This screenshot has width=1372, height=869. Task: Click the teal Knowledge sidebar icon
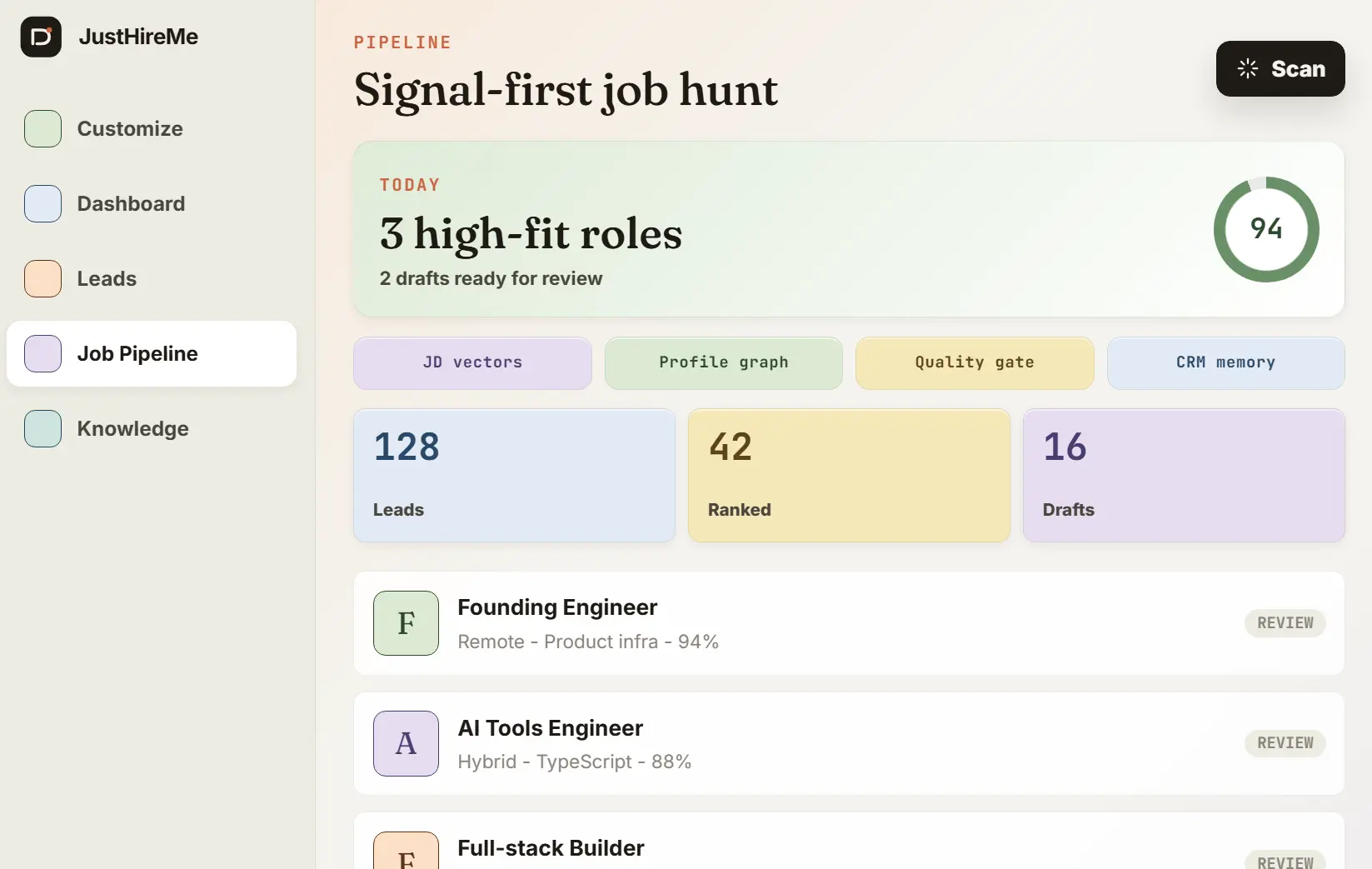pos(42,428)
